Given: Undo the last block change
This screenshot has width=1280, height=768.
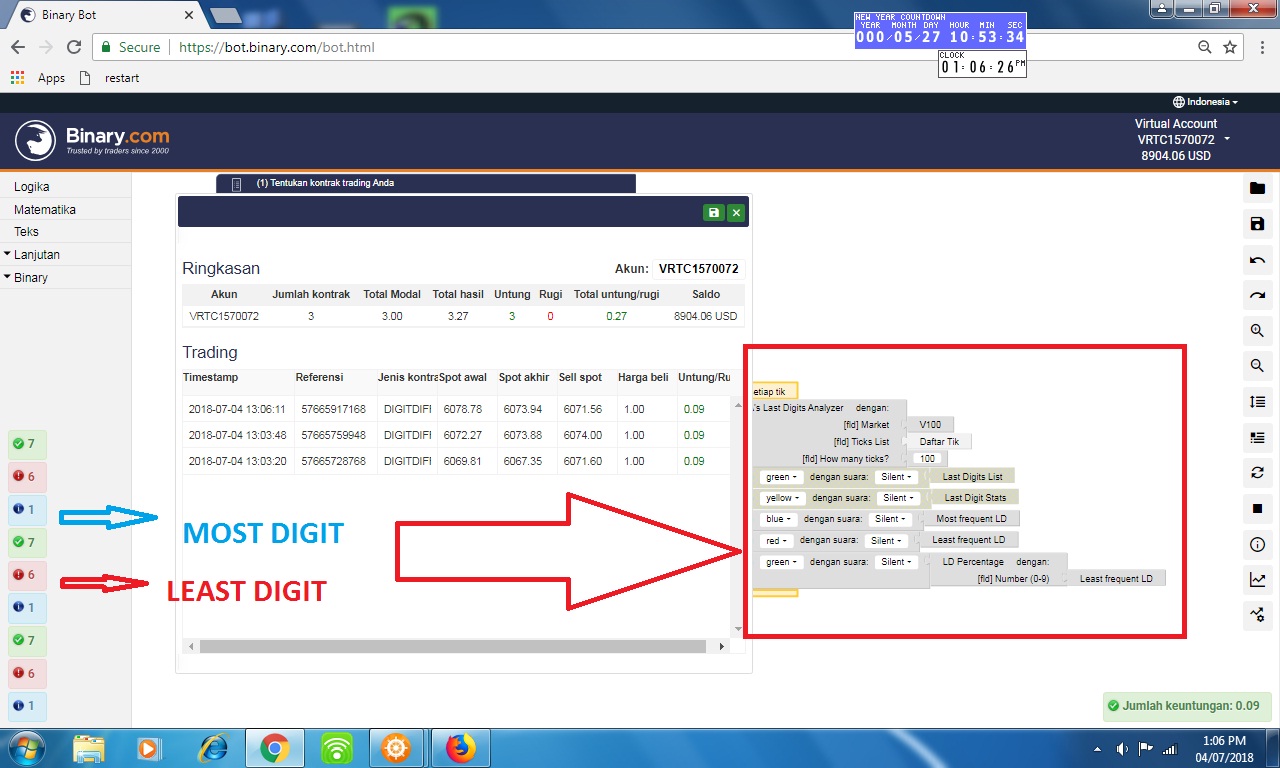Looking at the screenshot, I should point(1258,260).
